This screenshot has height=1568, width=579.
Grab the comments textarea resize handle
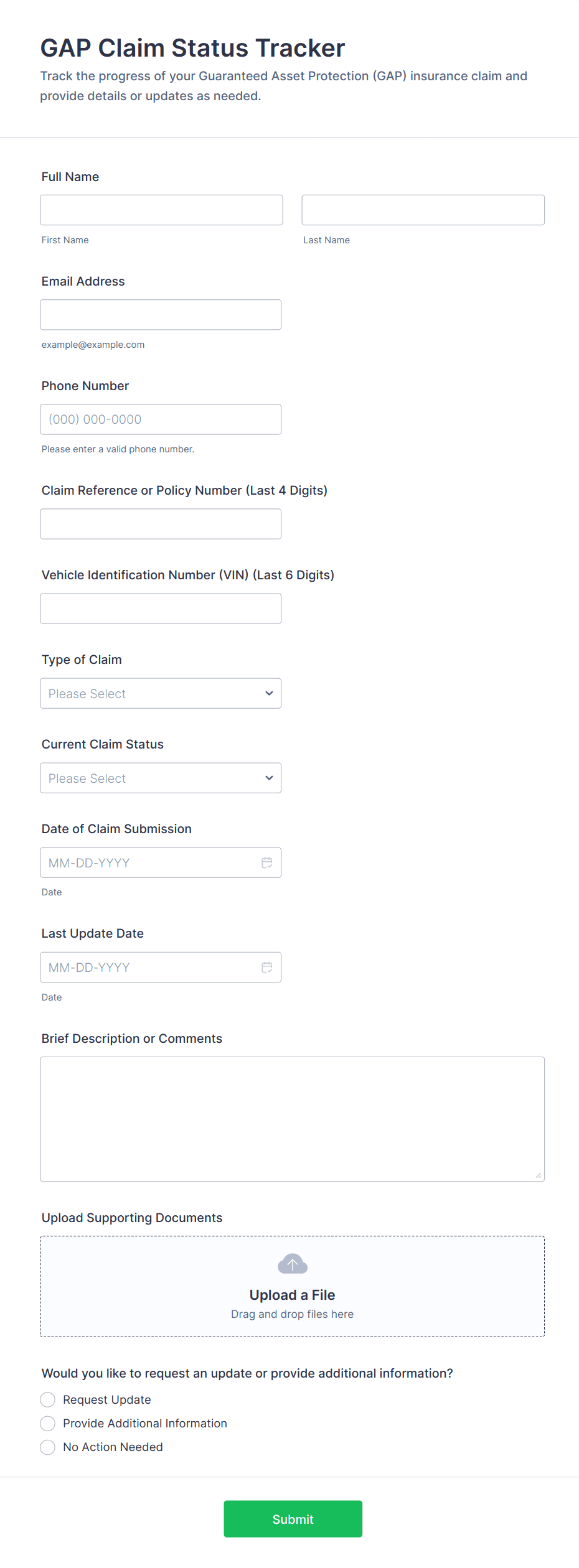click(539, 1175)
